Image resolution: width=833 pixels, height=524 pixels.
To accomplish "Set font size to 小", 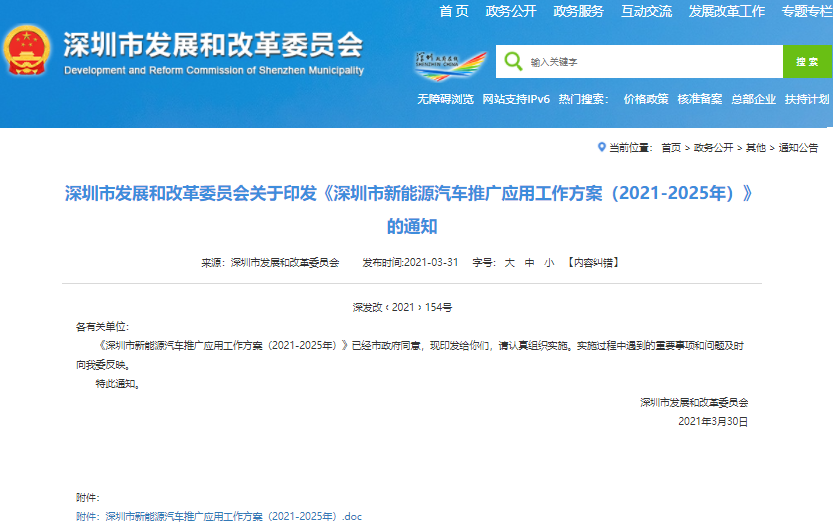I will 548,262.
